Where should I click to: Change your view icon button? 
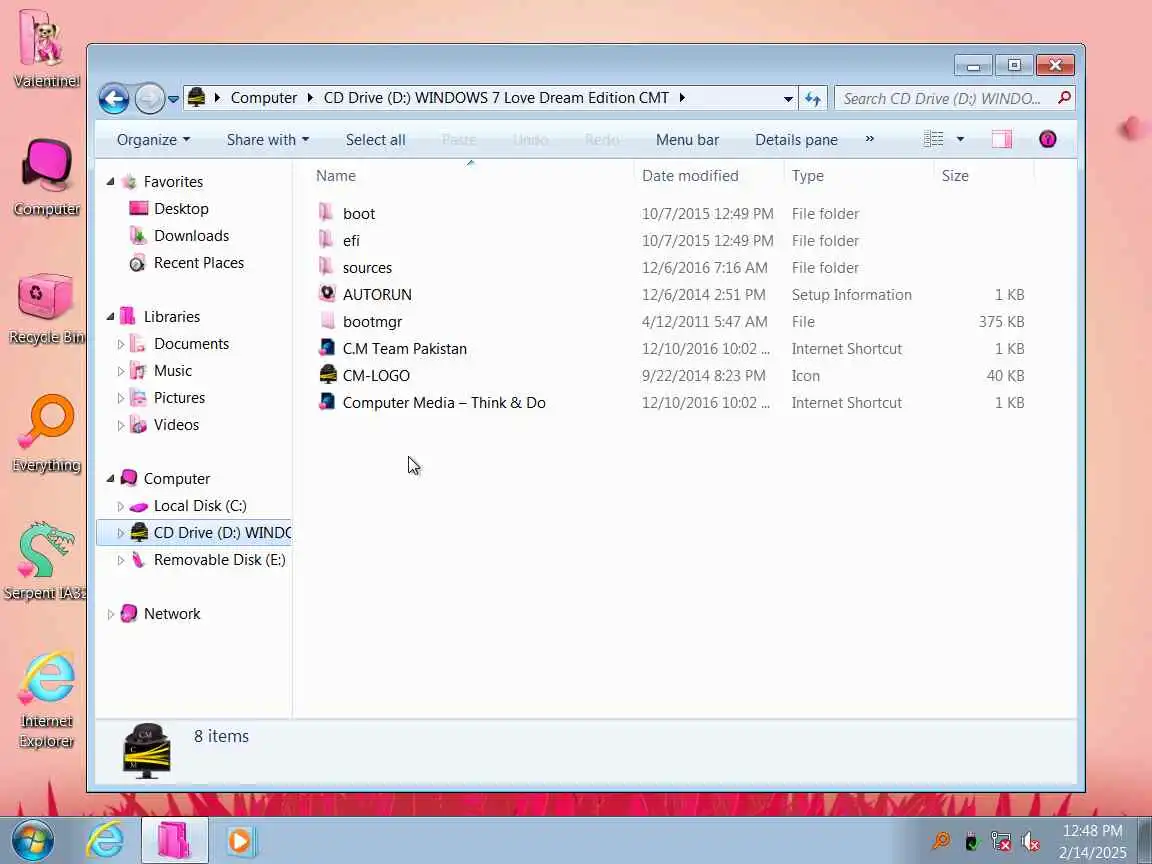pyautogui.click(x=933, y=139)
